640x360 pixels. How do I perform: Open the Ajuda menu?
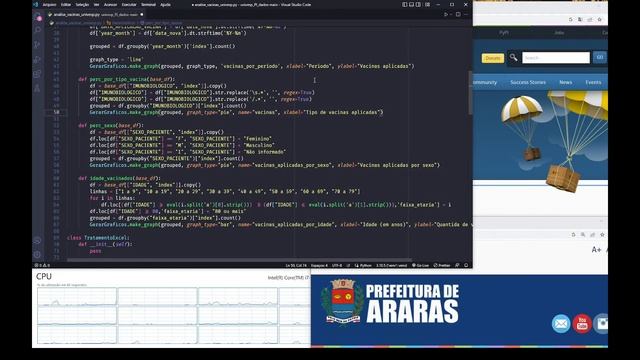(165, 4)
